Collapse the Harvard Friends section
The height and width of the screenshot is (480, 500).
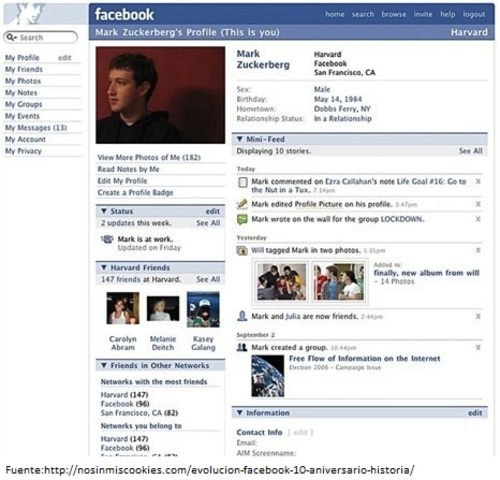click(104, 267)
